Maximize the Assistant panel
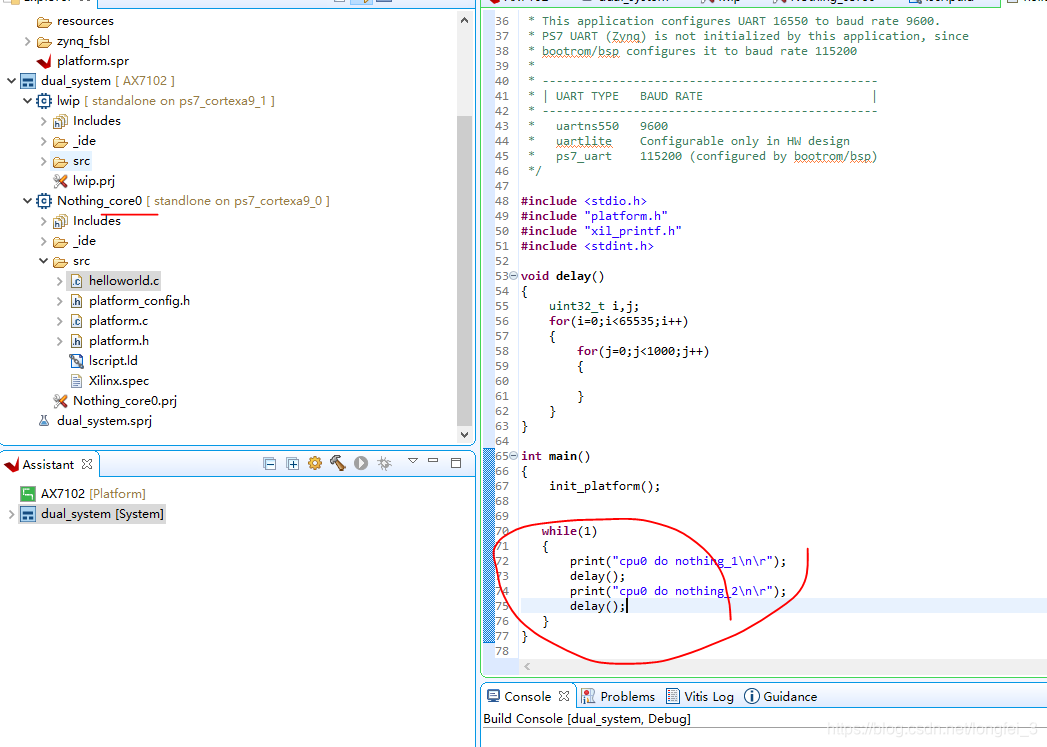This screenshot has width=1047, height=747. (x=456, y=463)
